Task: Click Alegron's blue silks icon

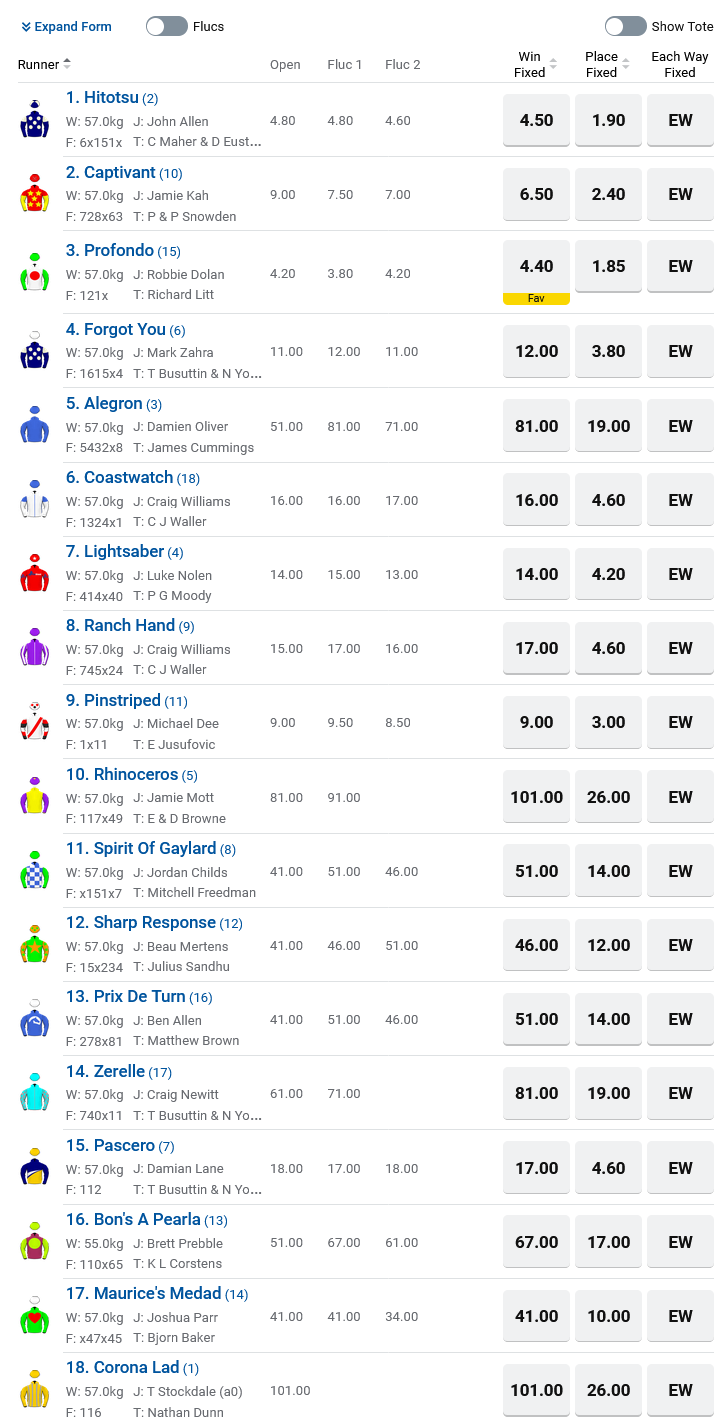Action: click(x=34, y=425)
